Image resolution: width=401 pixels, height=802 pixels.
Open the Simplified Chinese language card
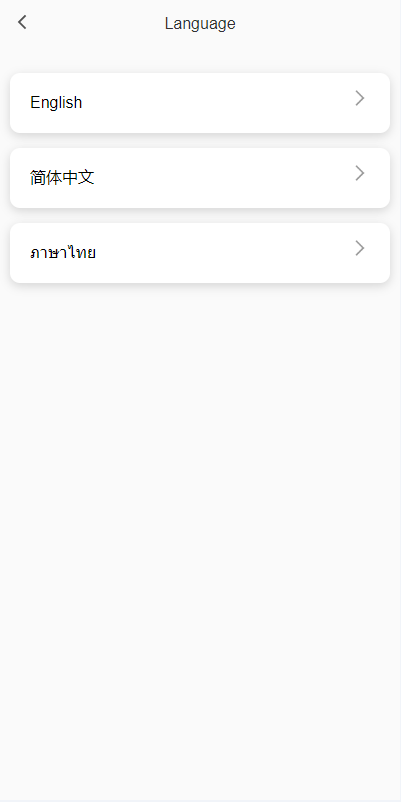[x=200, y=178]
